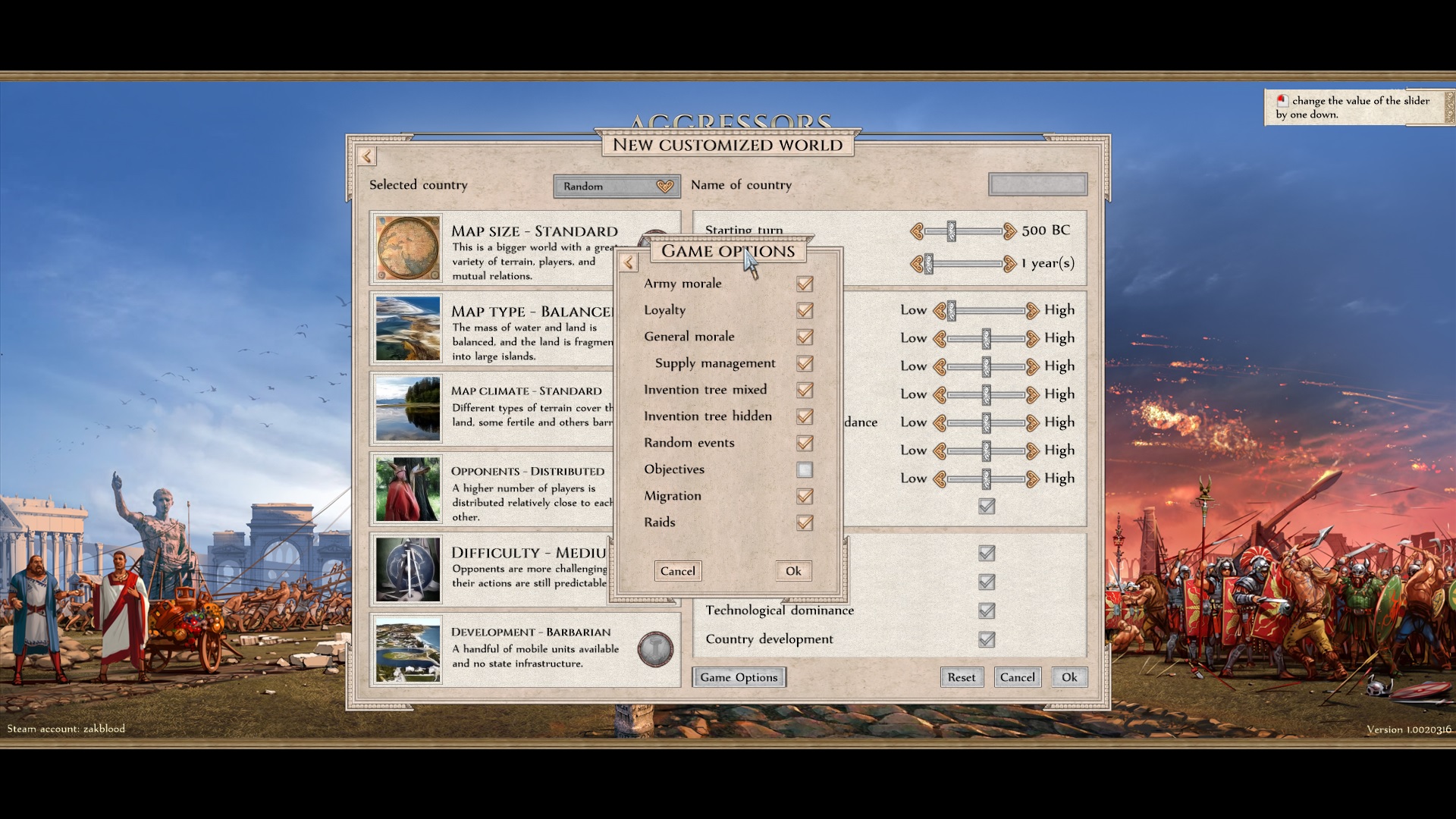Disable the Army morale checkbox

point(805,284)
